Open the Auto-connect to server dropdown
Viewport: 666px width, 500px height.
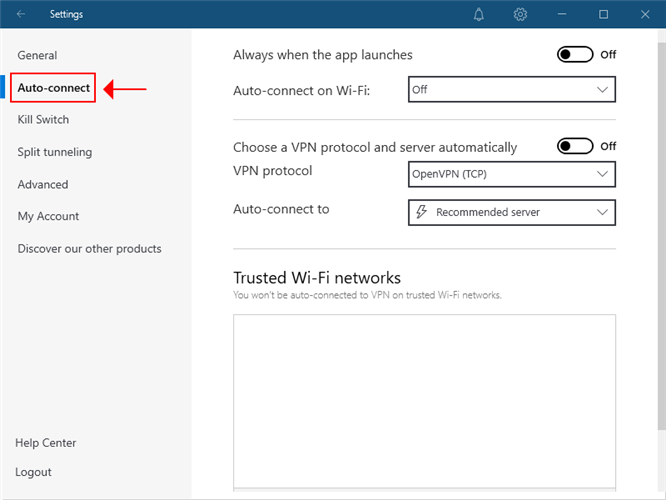pos(511,213)
